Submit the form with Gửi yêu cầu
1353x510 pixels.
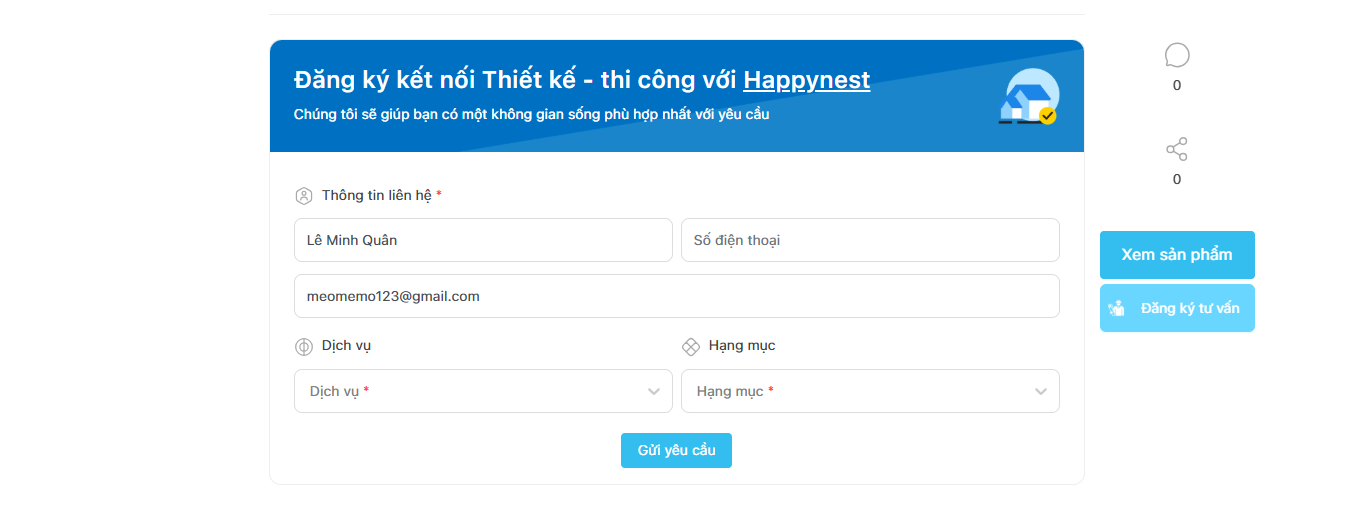tap(676, 450)
